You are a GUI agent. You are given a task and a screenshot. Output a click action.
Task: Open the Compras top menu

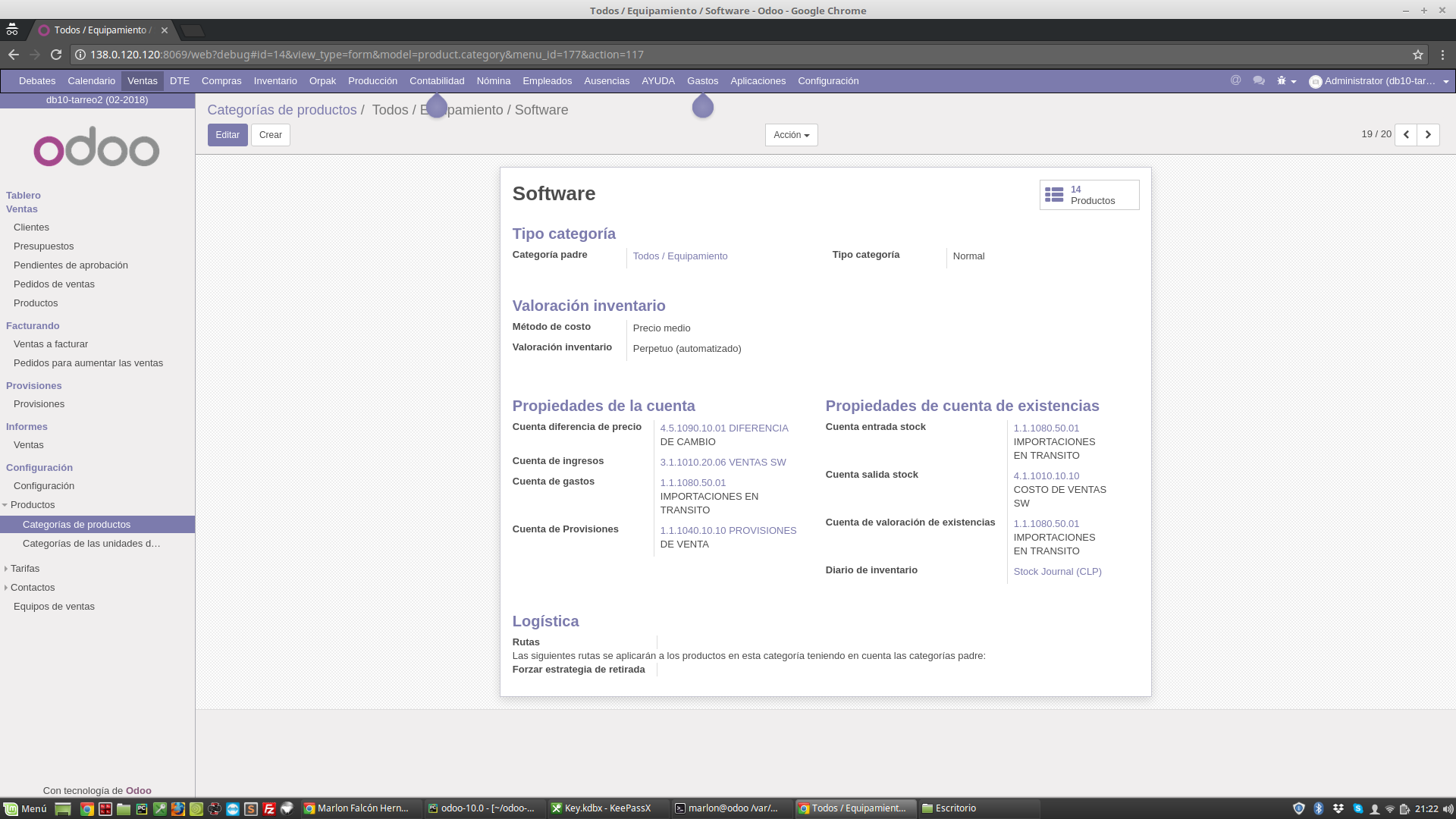click(x=221, y=81)
